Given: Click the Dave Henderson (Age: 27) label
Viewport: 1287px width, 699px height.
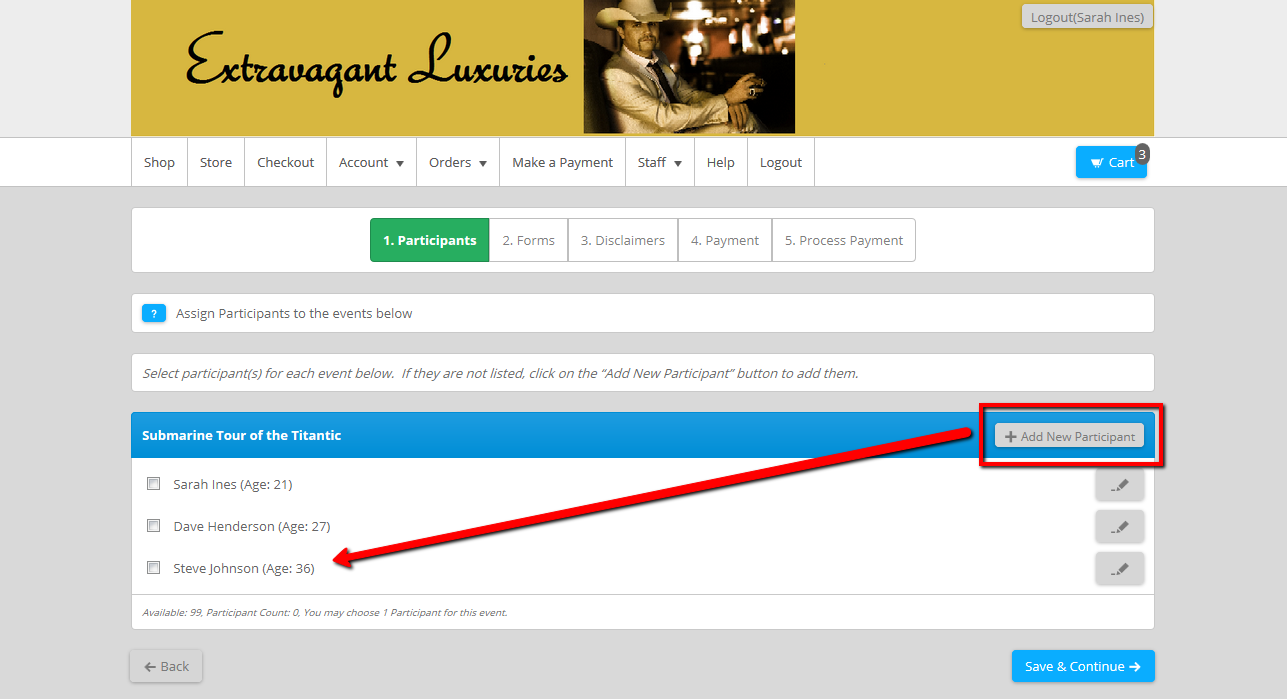Looking at the screenshot, I should (x=252, y=526).
